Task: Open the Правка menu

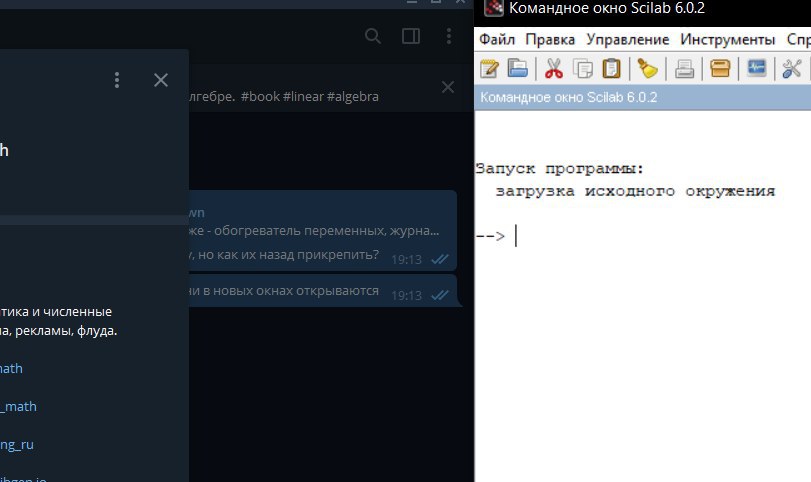Action: point(550,39)
